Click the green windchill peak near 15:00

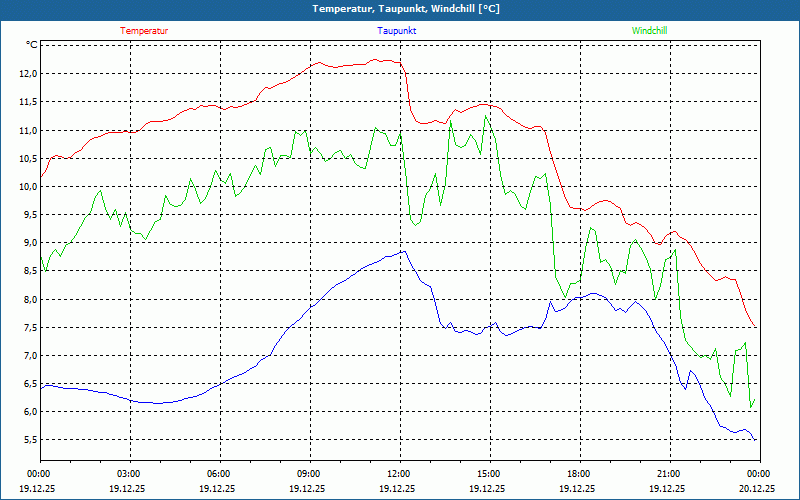click(x=485, y=116)
